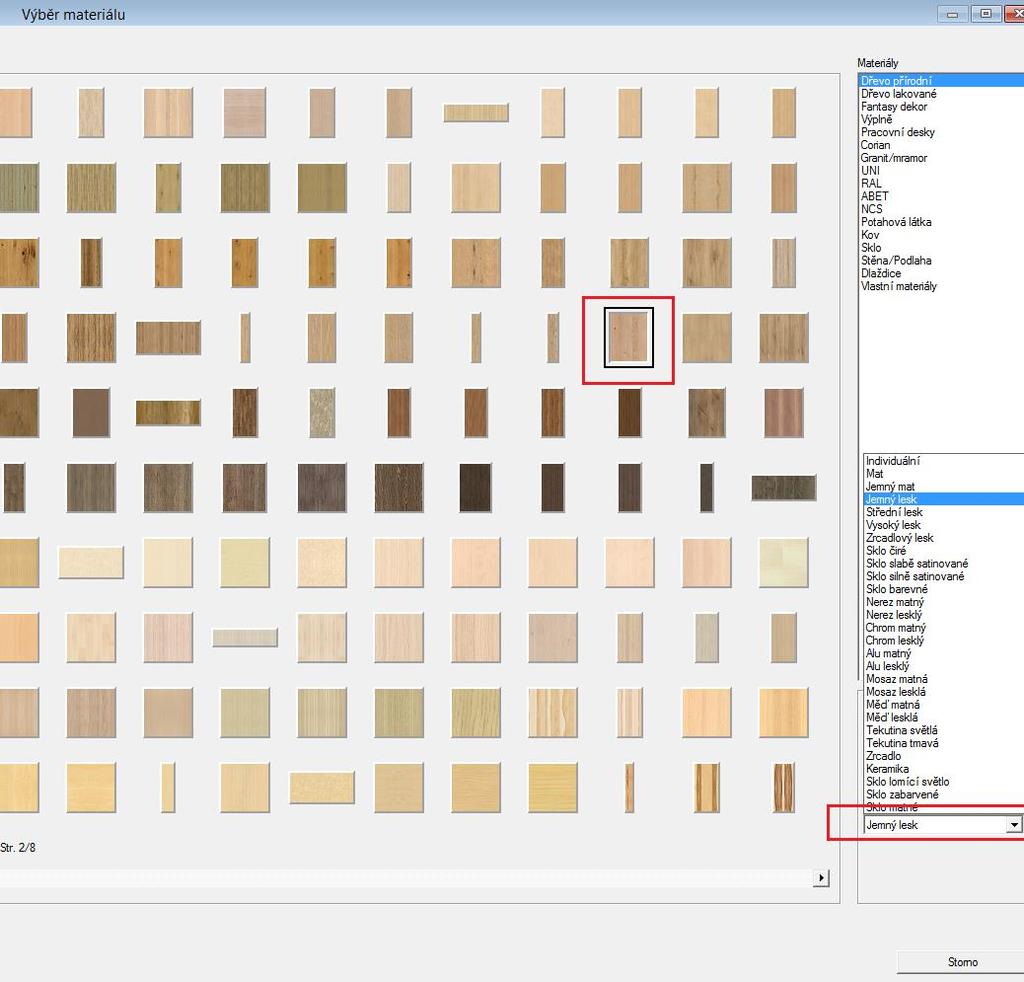The width and height of the screenshot is (1024, 982).
Task: Maximize the Výběr materiálu window
Action: tap(985, 14)
